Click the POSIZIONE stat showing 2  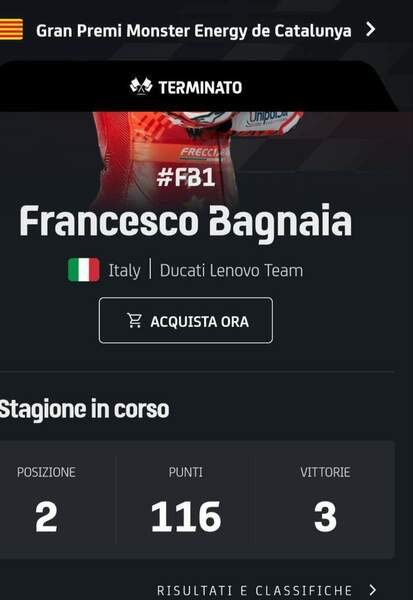pyautogui.click(x=46, y=500)
